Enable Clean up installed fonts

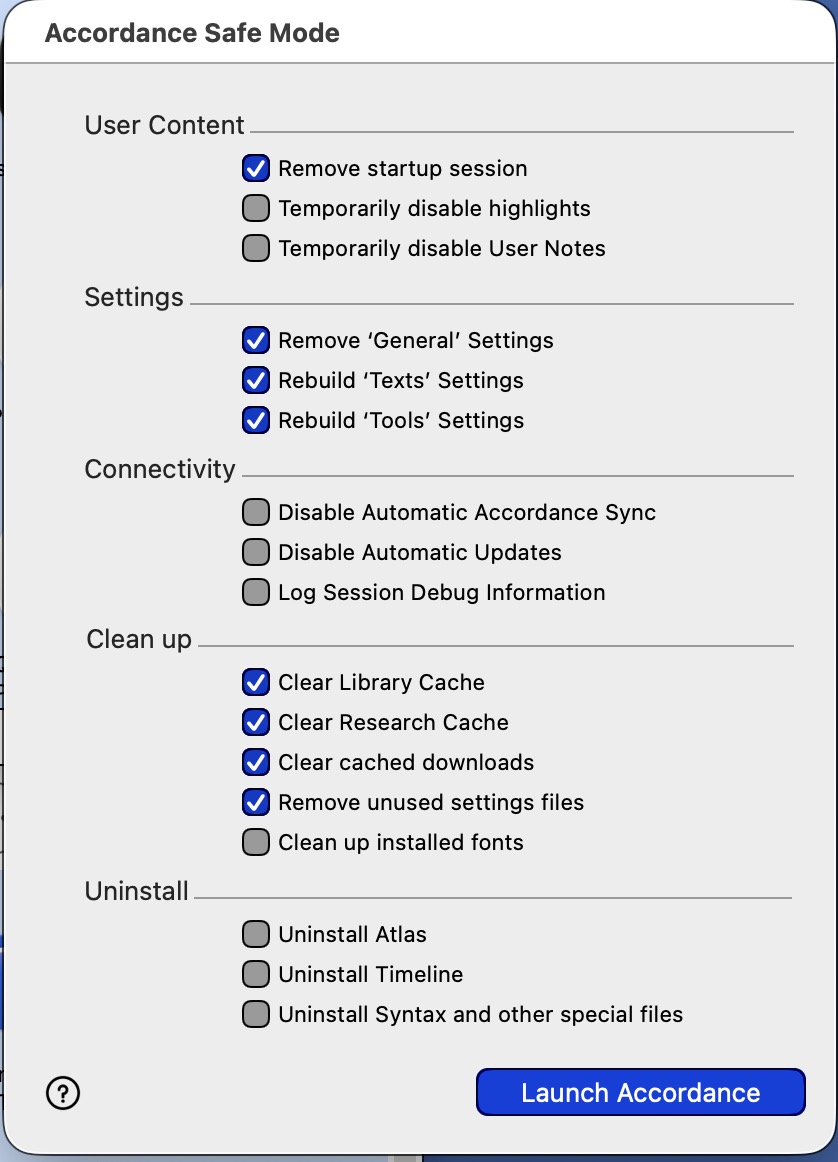pyautogui.click(x=256, y=843)
